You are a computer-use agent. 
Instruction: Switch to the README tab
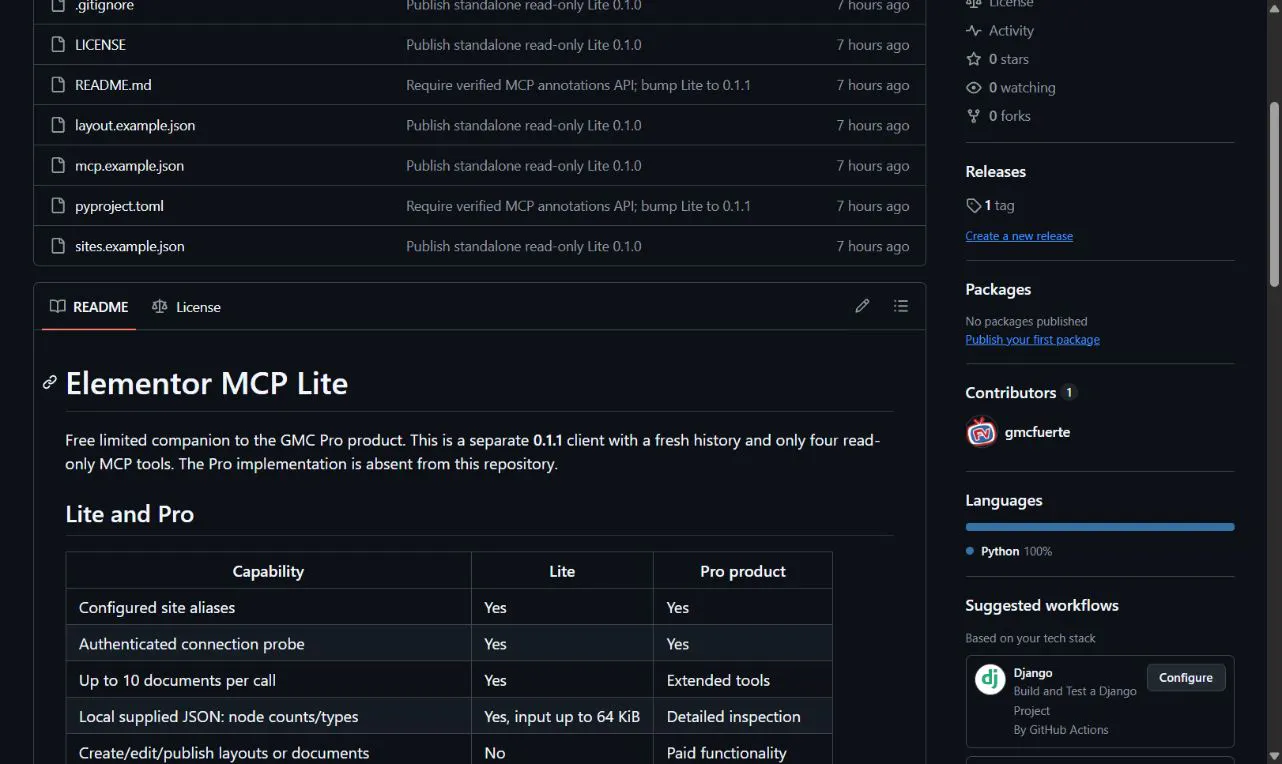tap(89, 306)
